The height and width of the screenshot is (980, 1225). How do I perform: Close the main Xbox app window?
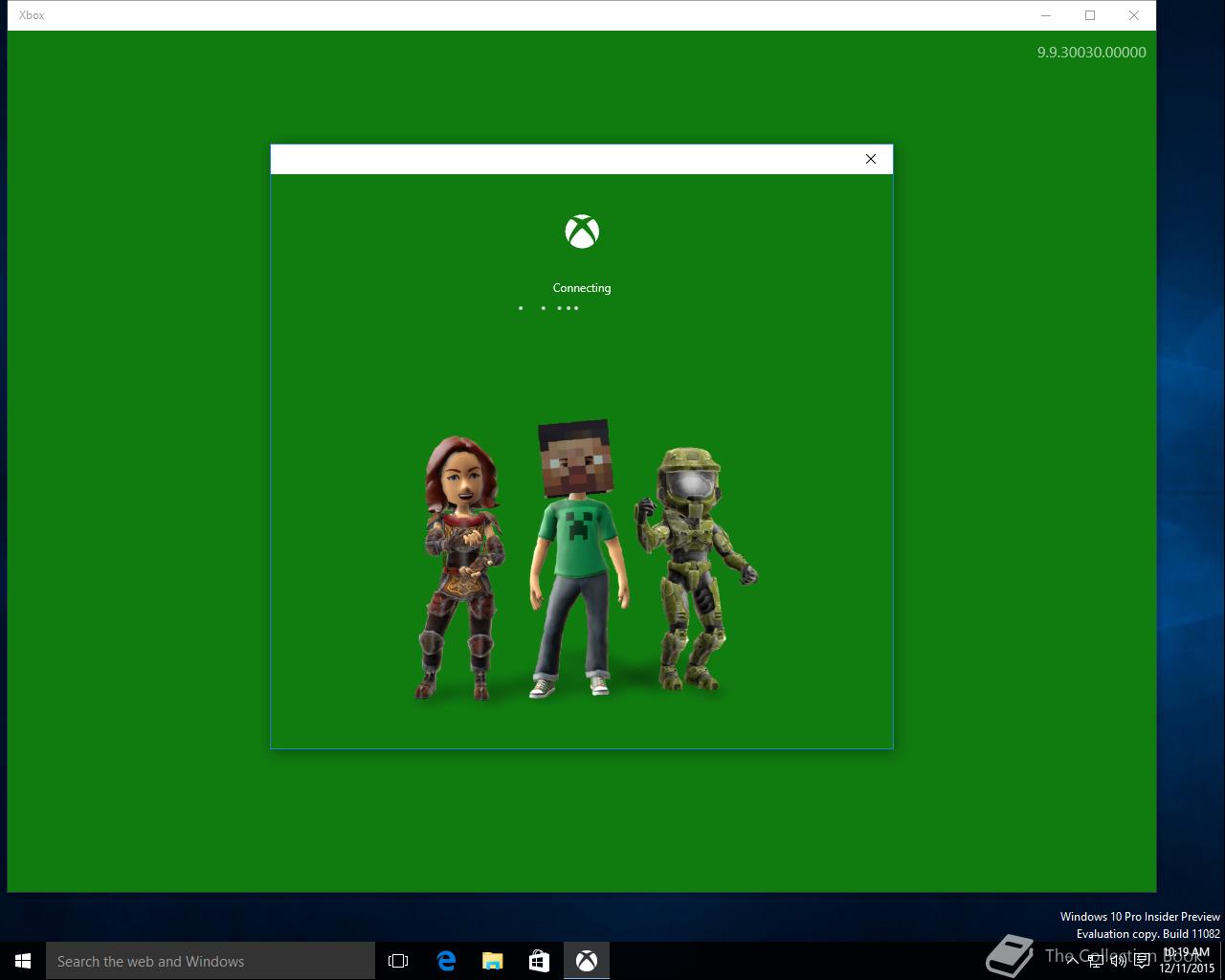click(x=1133, y=15)
